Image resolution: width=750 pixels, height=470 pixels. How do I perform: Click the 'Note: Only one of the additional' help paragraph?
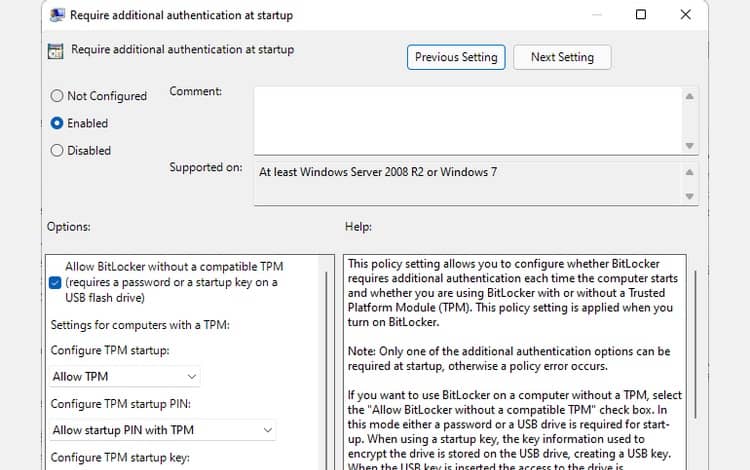509,359
